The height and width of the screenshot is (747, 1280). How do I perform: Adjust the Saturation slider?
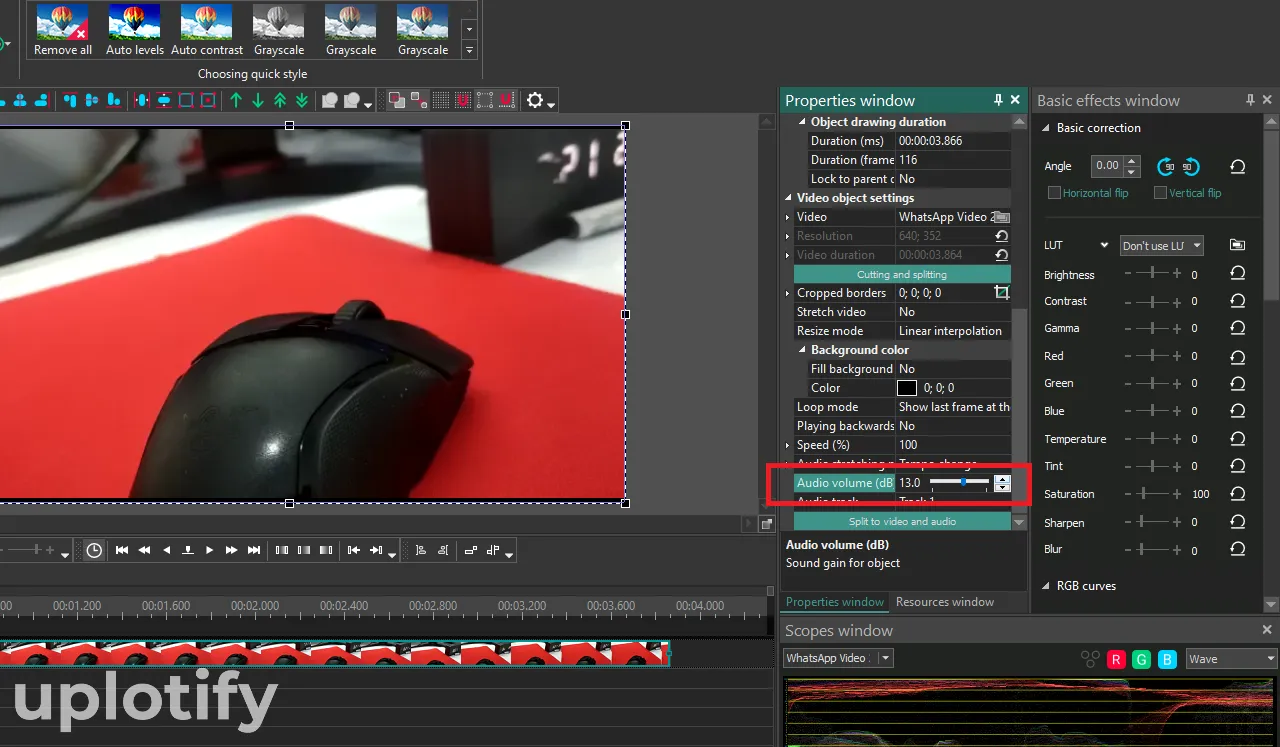coord(1152,494)
